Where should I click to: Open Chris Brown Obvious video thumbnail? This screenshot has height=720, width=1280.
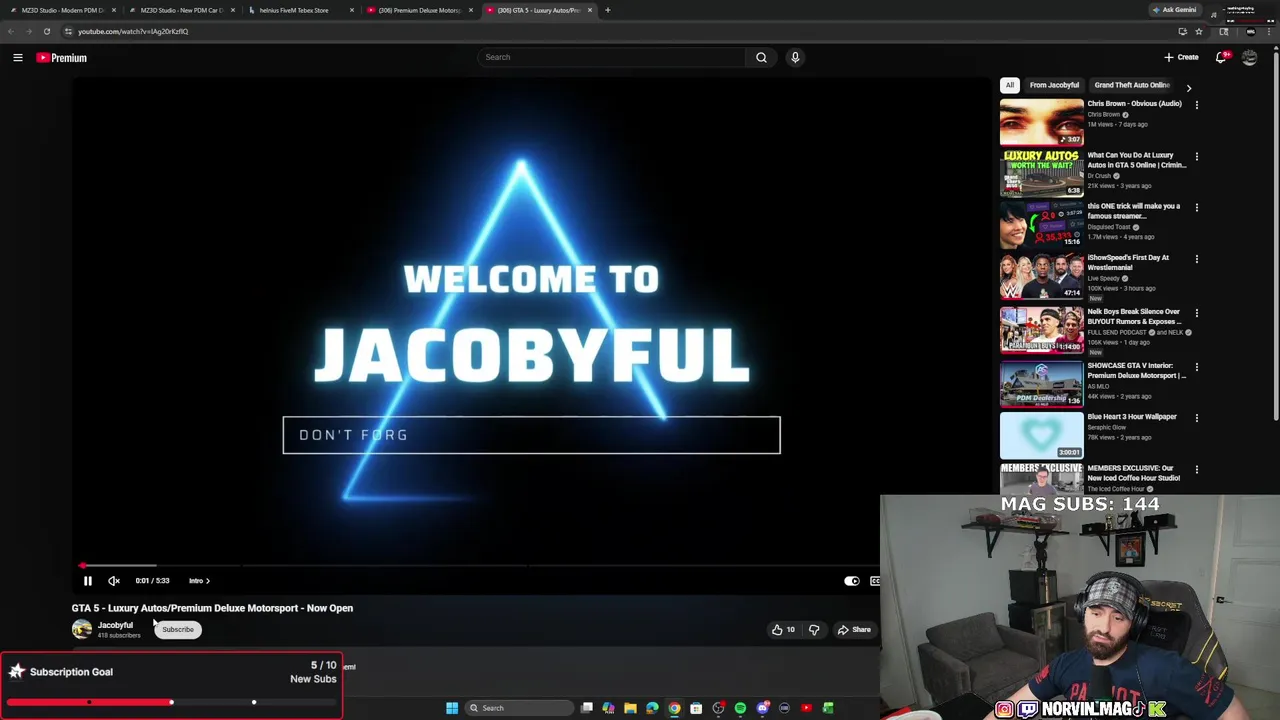(1041, 122)
